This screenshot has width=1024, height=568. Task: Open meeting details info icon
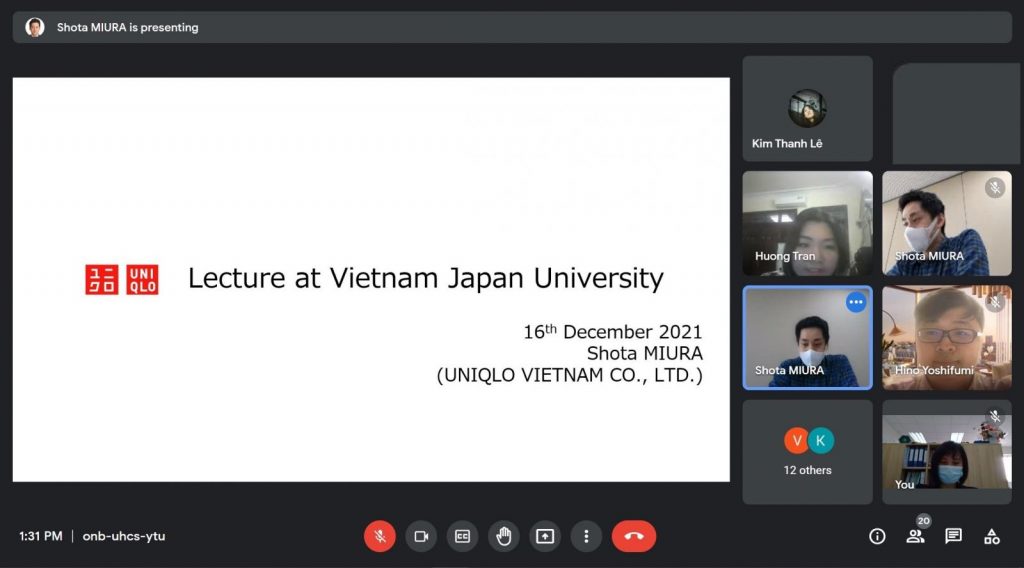coord(877,536)
